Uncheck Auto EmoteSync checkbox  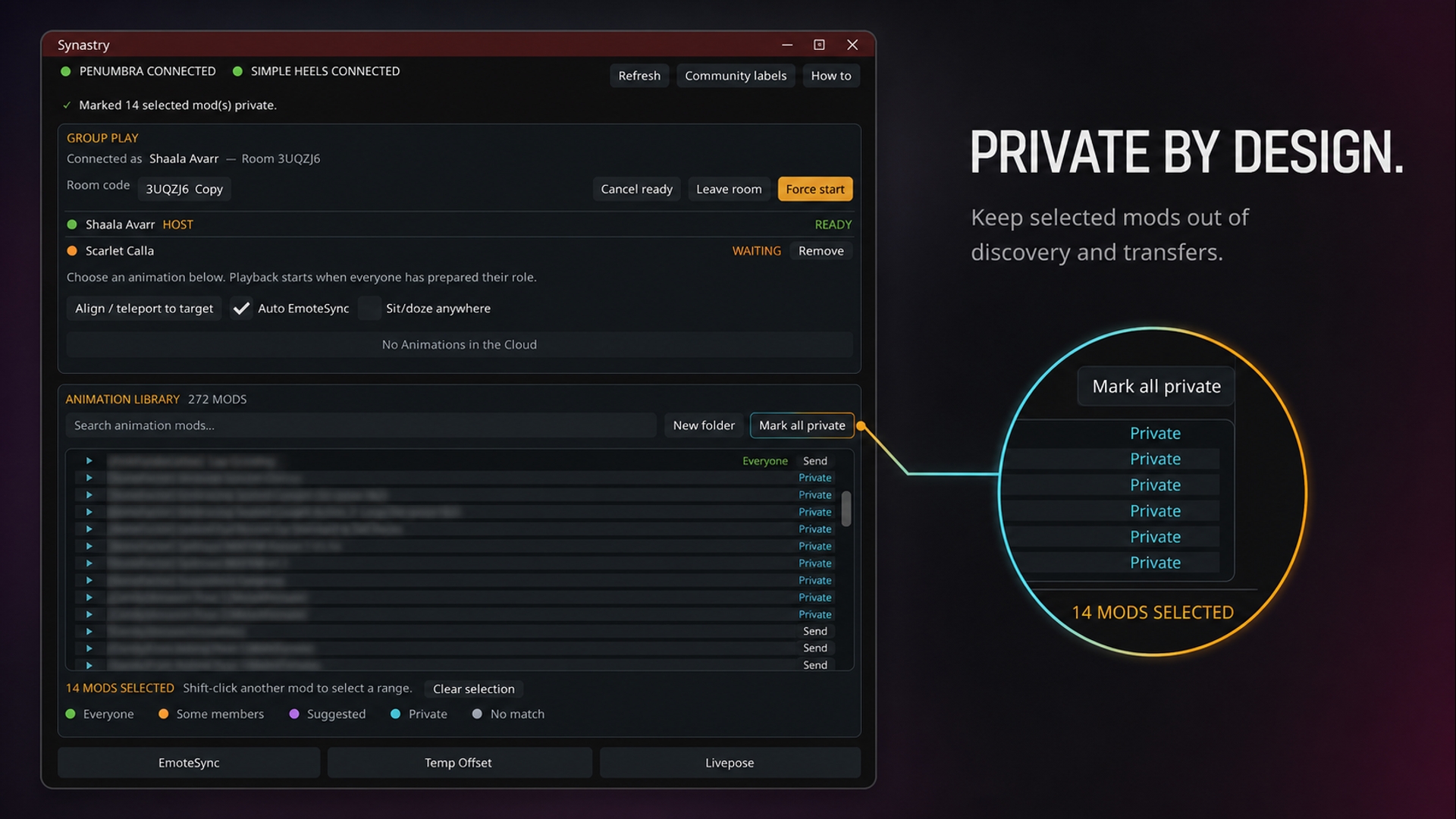[x=241, y=309]
